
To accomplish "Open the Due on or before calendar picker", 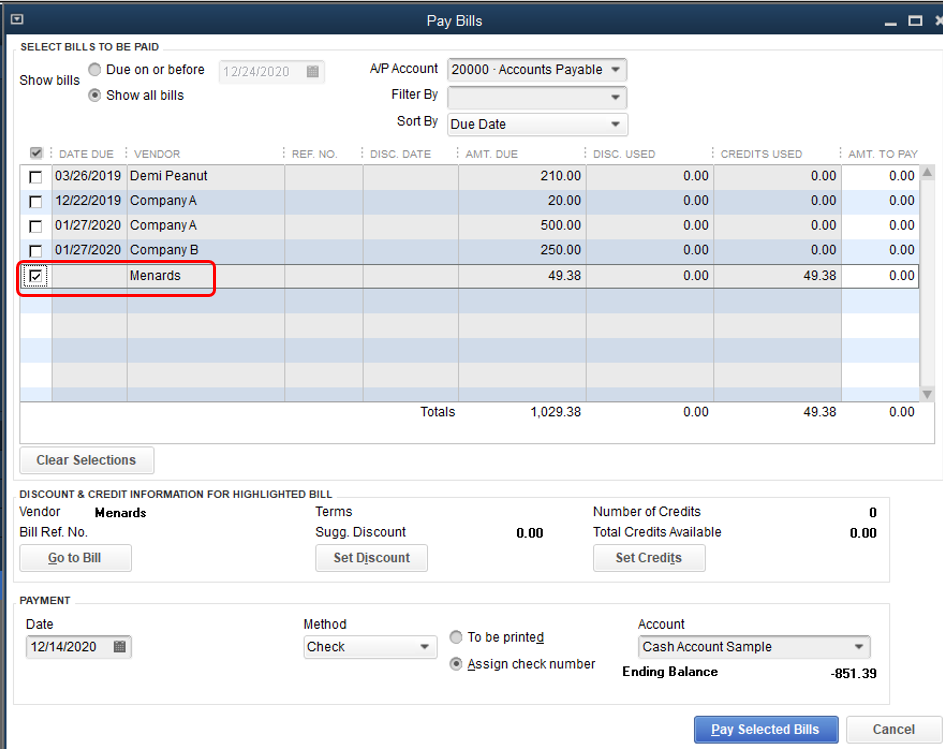I will point(312,72).
